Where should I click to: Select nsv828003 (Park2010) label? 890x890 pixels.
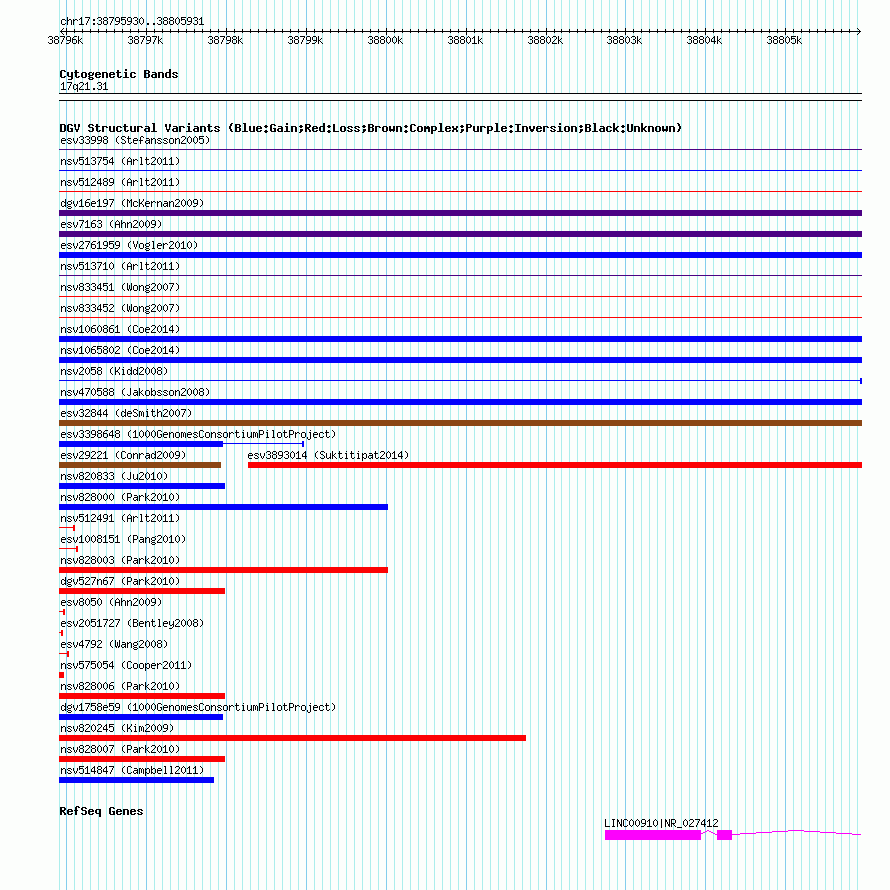[120, 560]
